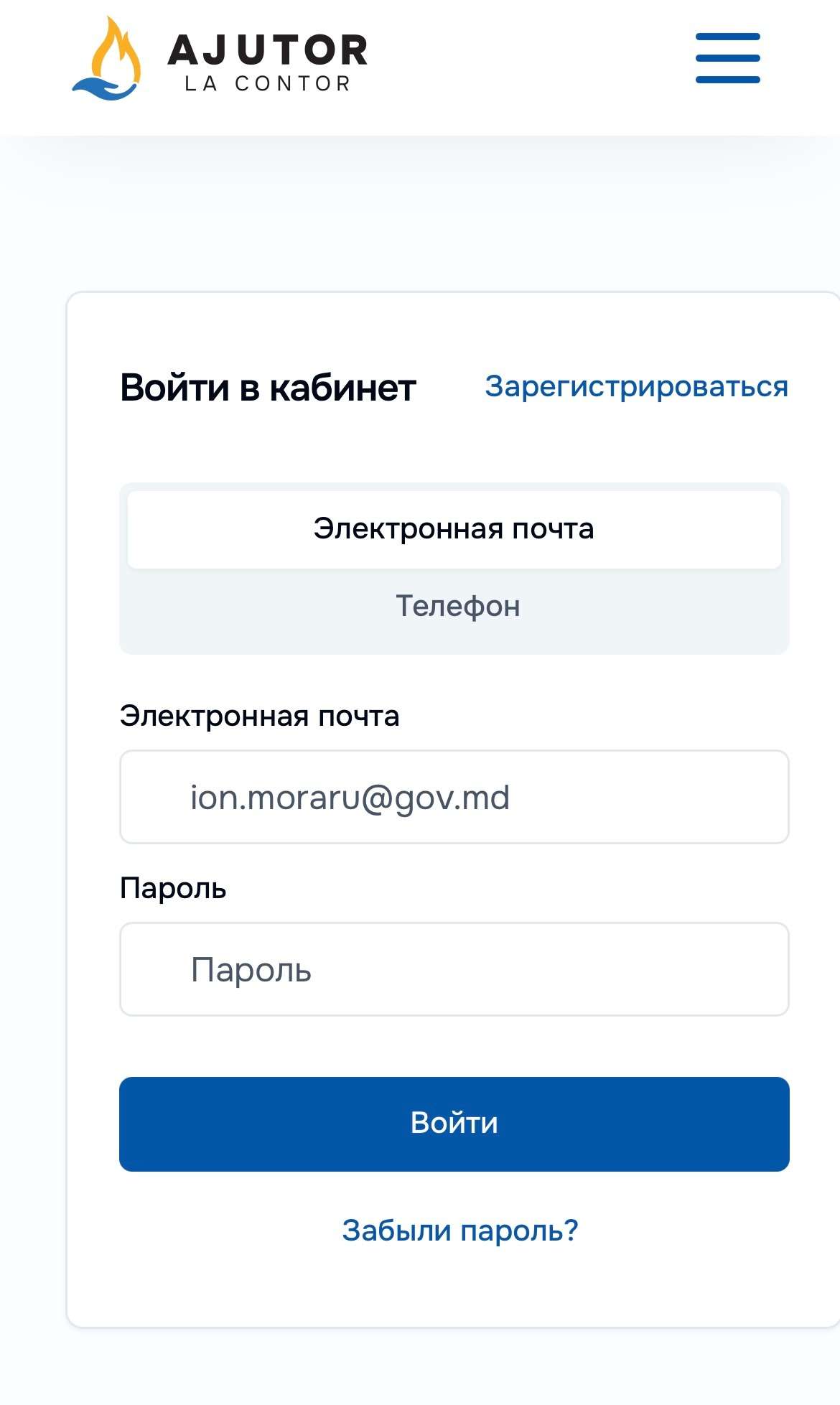The image size is (840, 1405).
Task: Click blank area inside the login card
Action: (454, 1285)
